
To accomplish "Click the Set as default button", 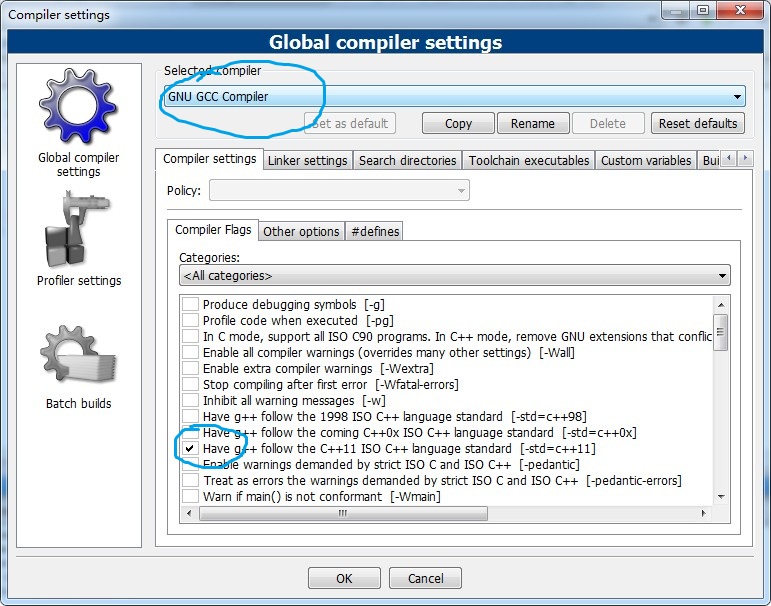I will (350, 123).
